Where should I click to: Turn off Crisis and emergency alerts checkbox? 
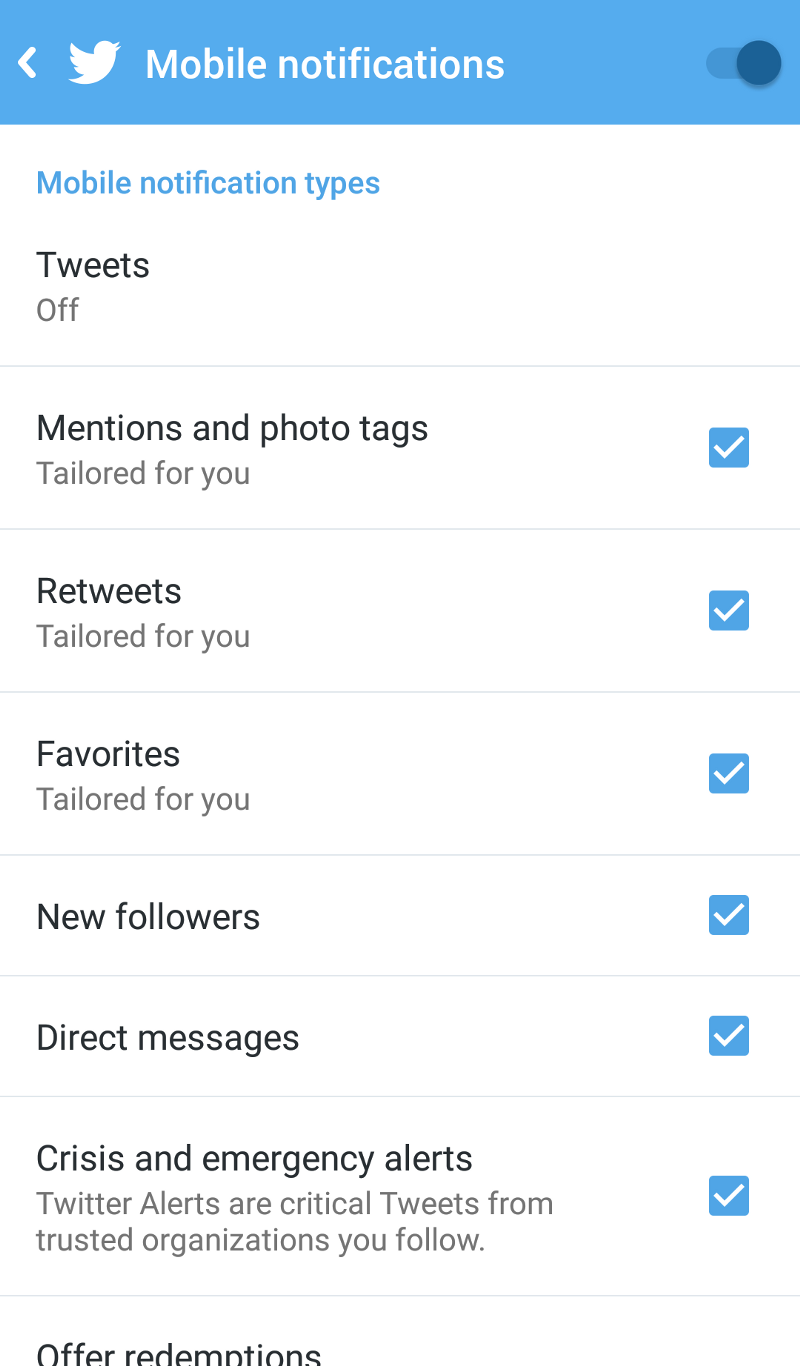pyautogui.click(x=729, y=1196)
